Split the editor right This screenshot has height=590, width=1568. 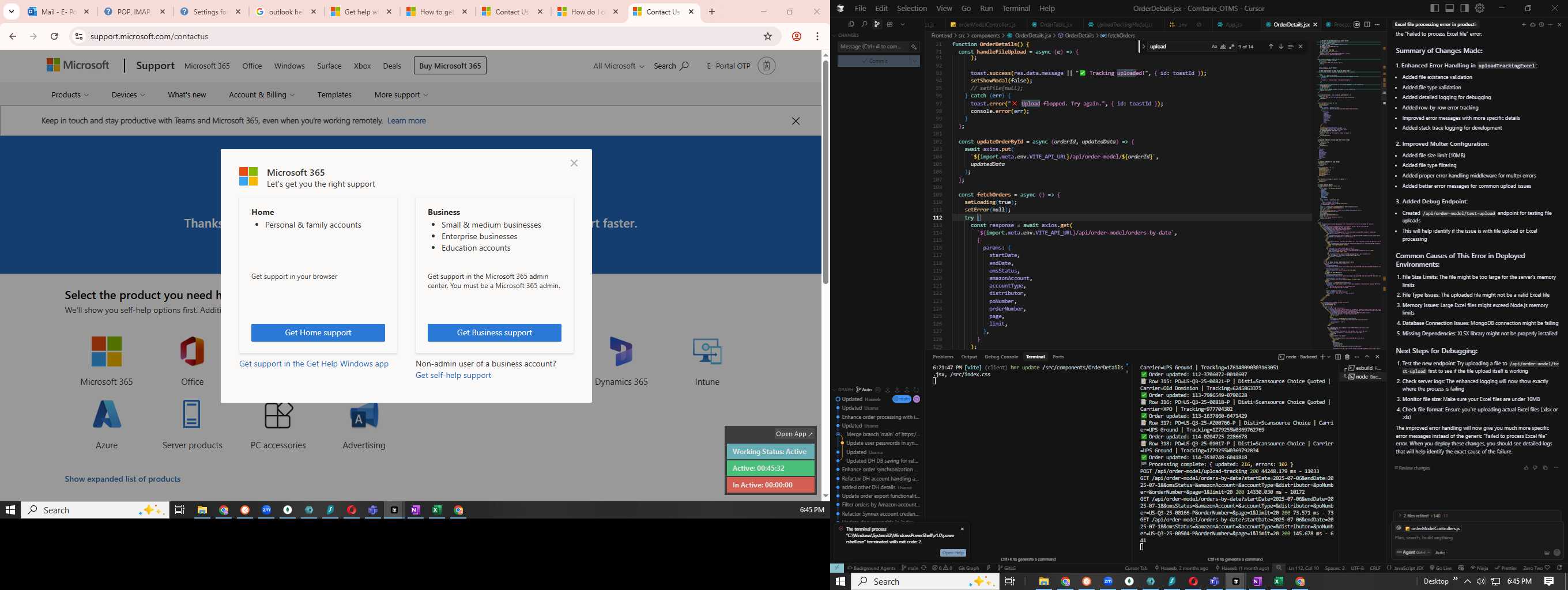pyautogui.click(x=1367, y=25)
